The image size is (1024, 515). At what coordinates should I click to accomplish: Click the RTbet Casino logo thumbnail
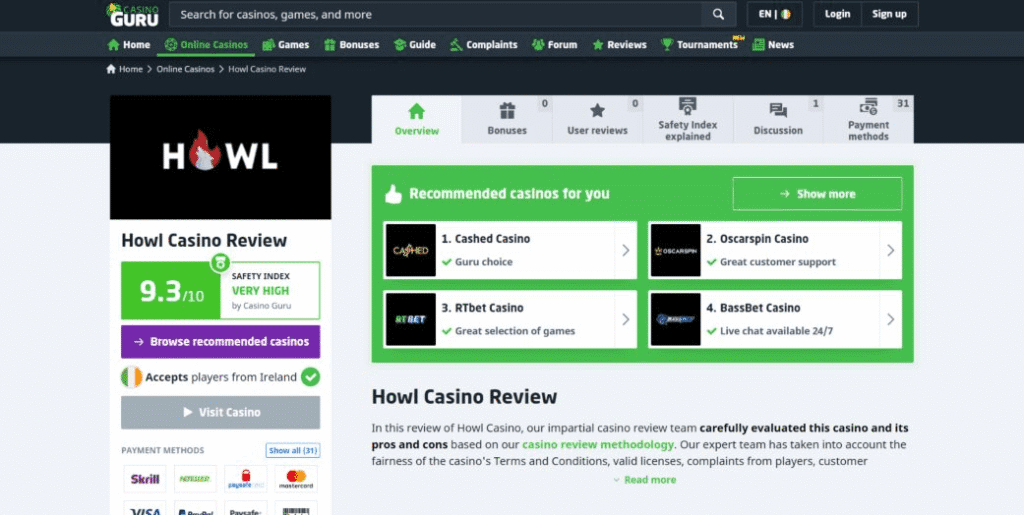pos(411,320)
